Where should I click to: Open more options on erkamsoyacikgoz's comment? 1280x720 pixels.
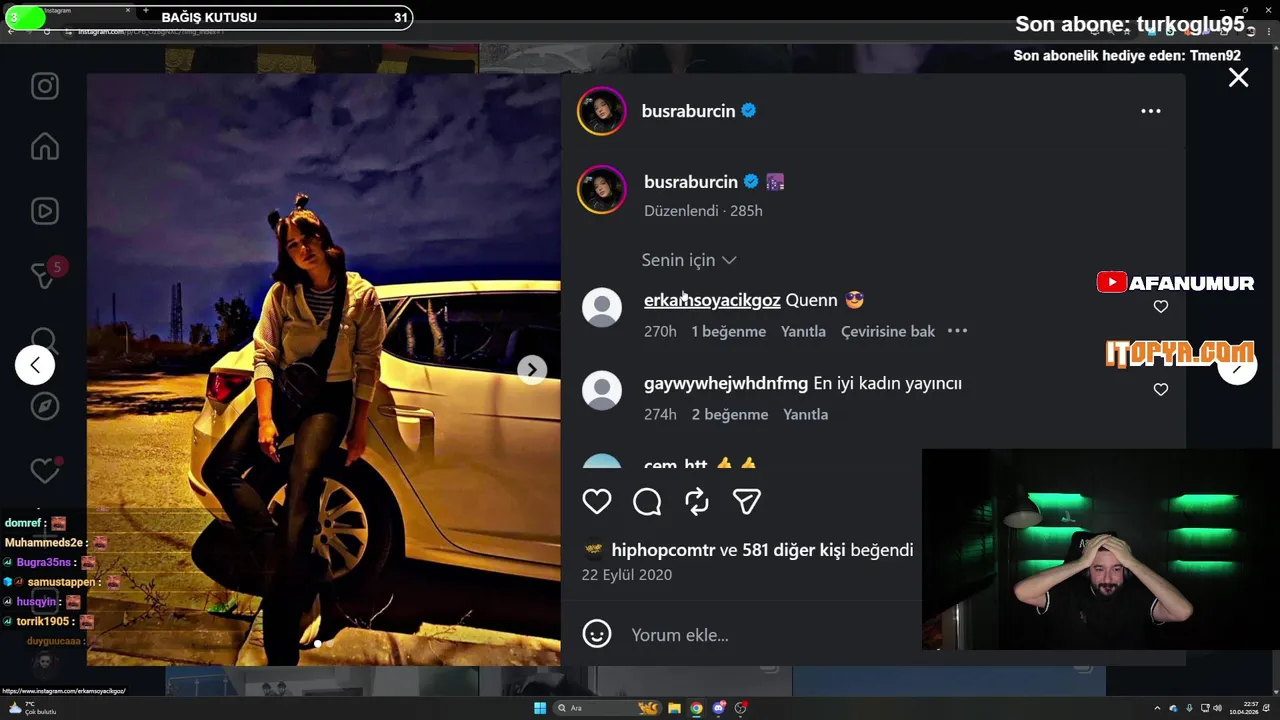click(957, 331)
